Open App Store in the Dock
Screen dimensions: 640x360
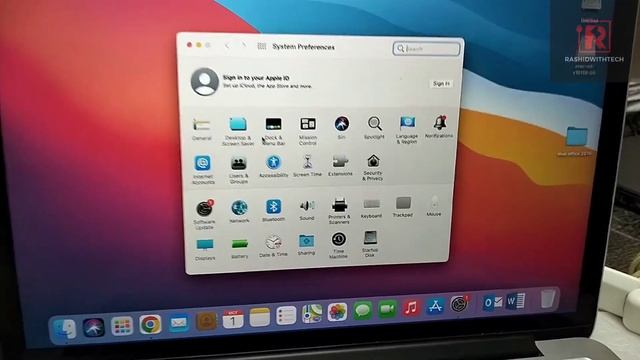click(435, 305)
